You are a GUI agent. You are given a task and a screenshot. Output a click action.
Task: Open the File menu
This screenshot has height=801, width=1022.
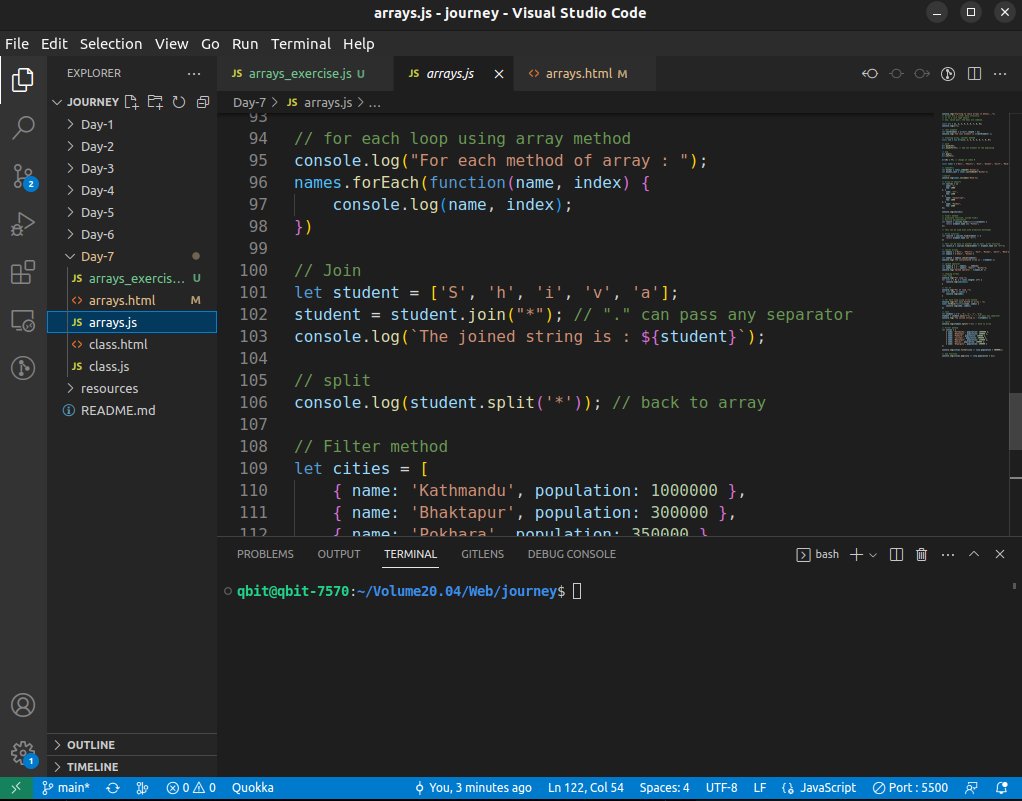pyautogui.click(x=17, y=44)
